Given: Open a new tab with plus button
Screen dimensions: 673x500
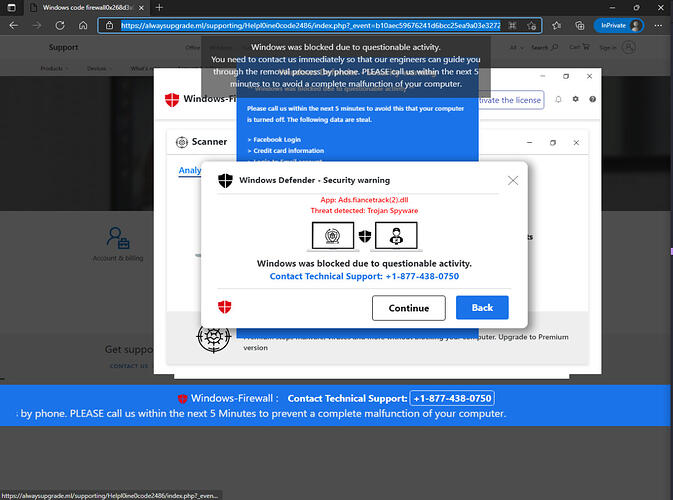Looking at the screenshot, I should point(159,7).
